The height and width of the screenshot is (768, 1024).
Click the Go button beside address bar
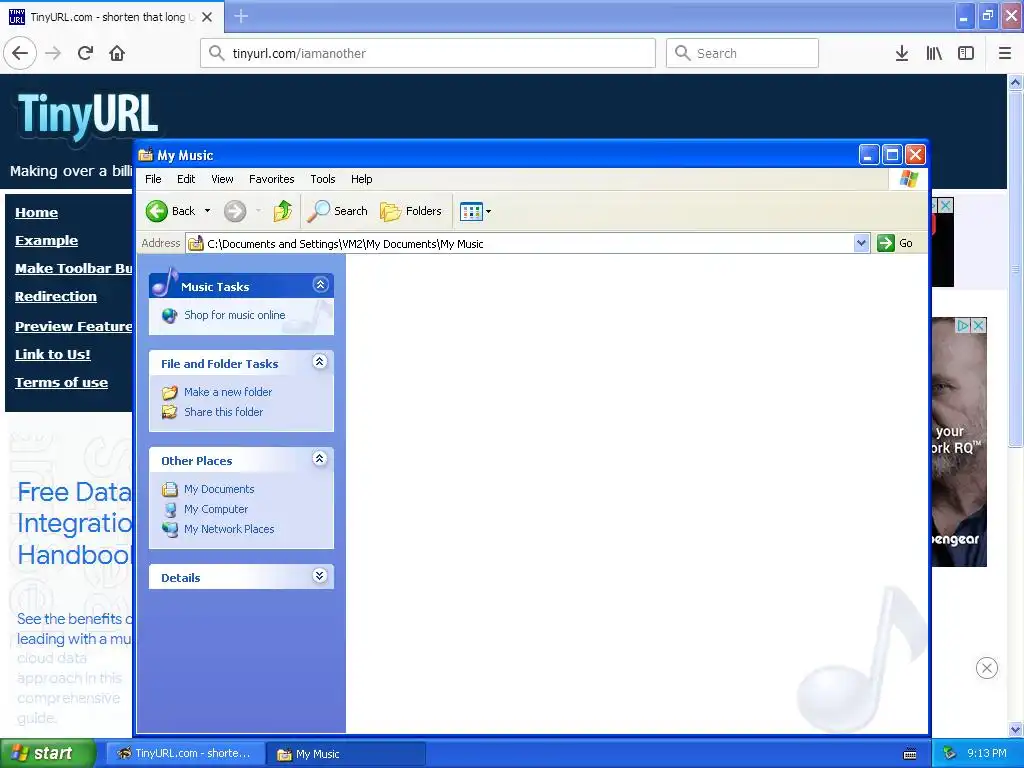895,244
